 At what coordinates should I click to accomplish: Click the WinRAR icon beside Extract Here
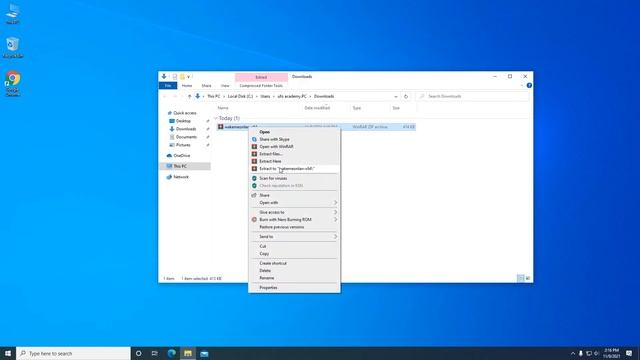[254, 161]
